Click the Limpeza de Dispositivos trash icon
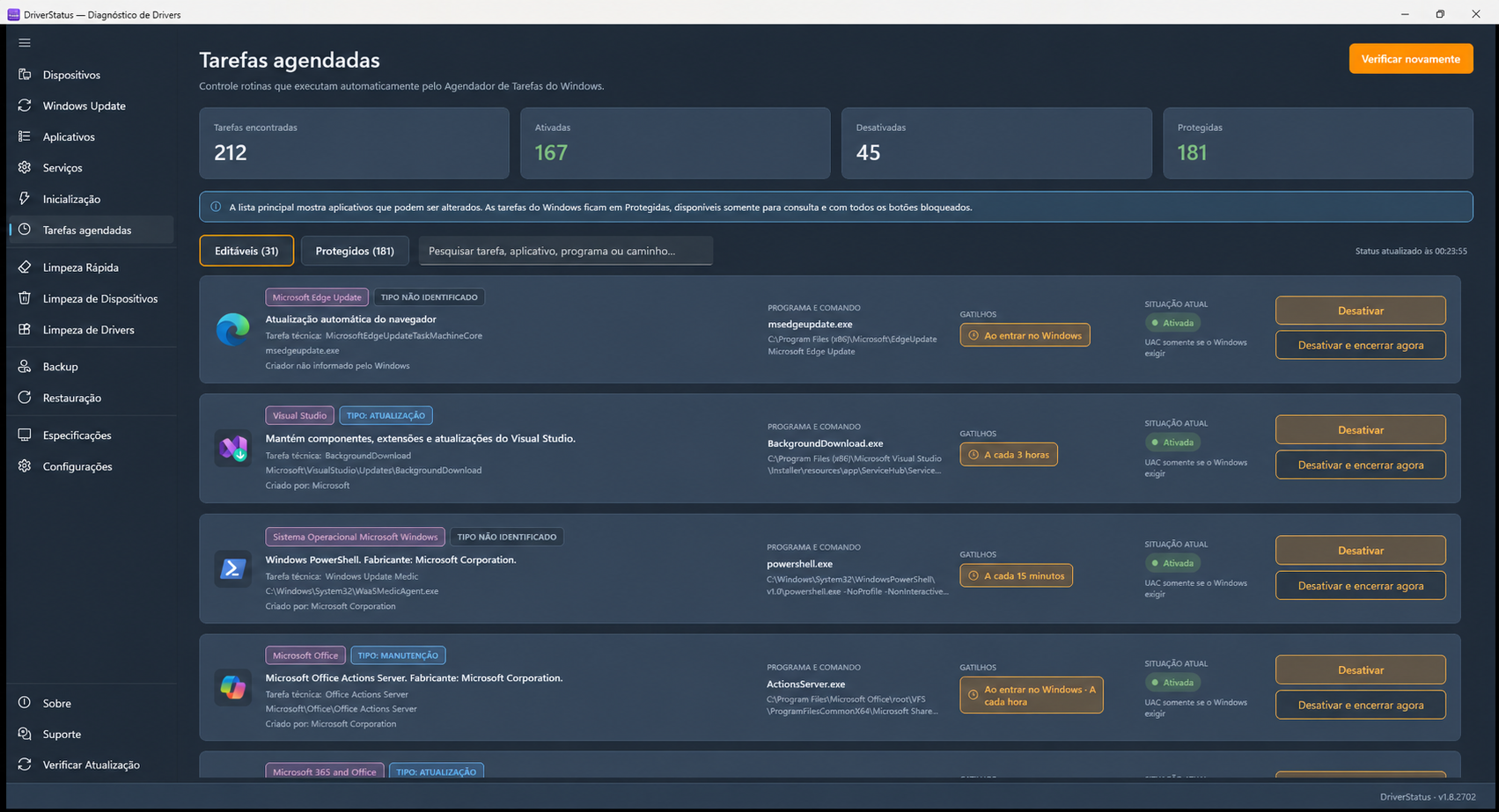Viewport: 1499px width, 812px height. pos(25,298)
